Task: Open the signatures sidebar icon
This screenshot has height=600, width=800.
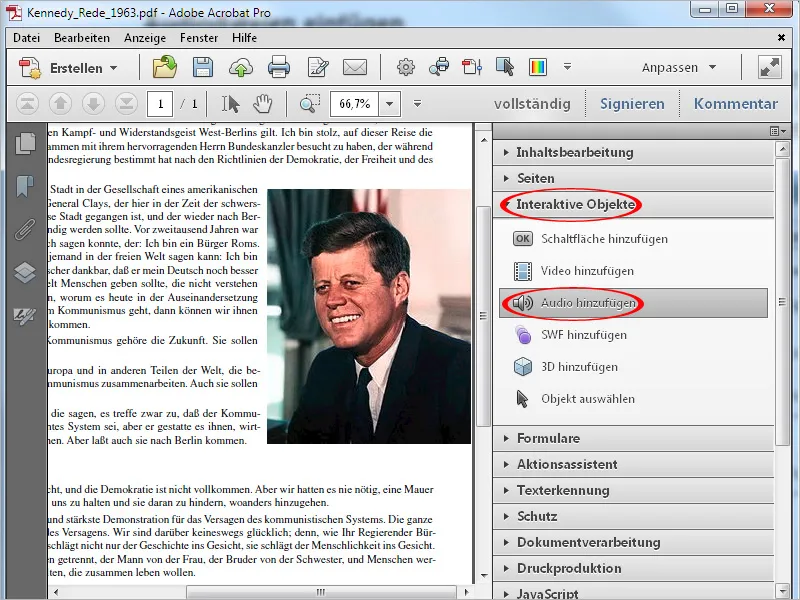Action: [25, 316]
